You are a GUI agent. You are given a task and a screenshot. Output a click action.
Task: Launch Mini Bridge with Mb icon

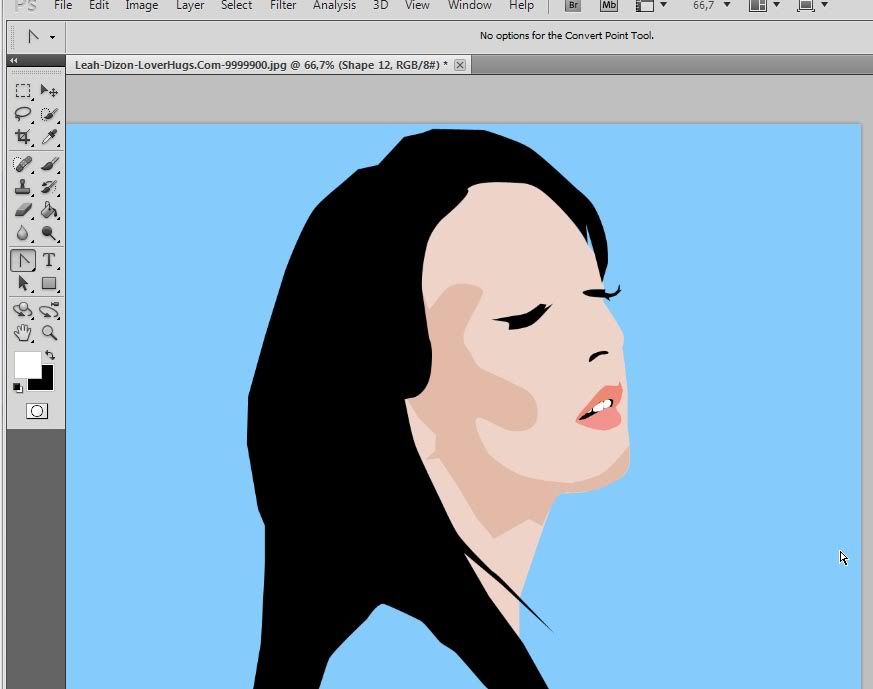click(x=609, y=6)
